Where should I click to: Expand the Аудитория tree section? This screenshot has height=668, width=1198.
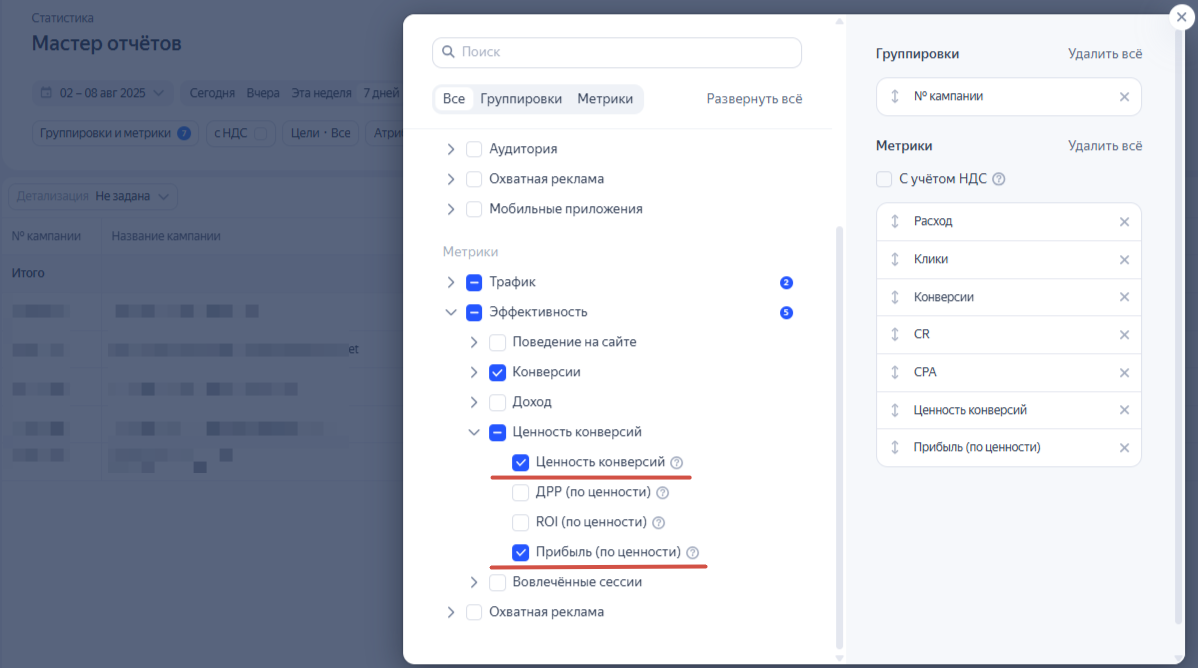coord(451,148)
